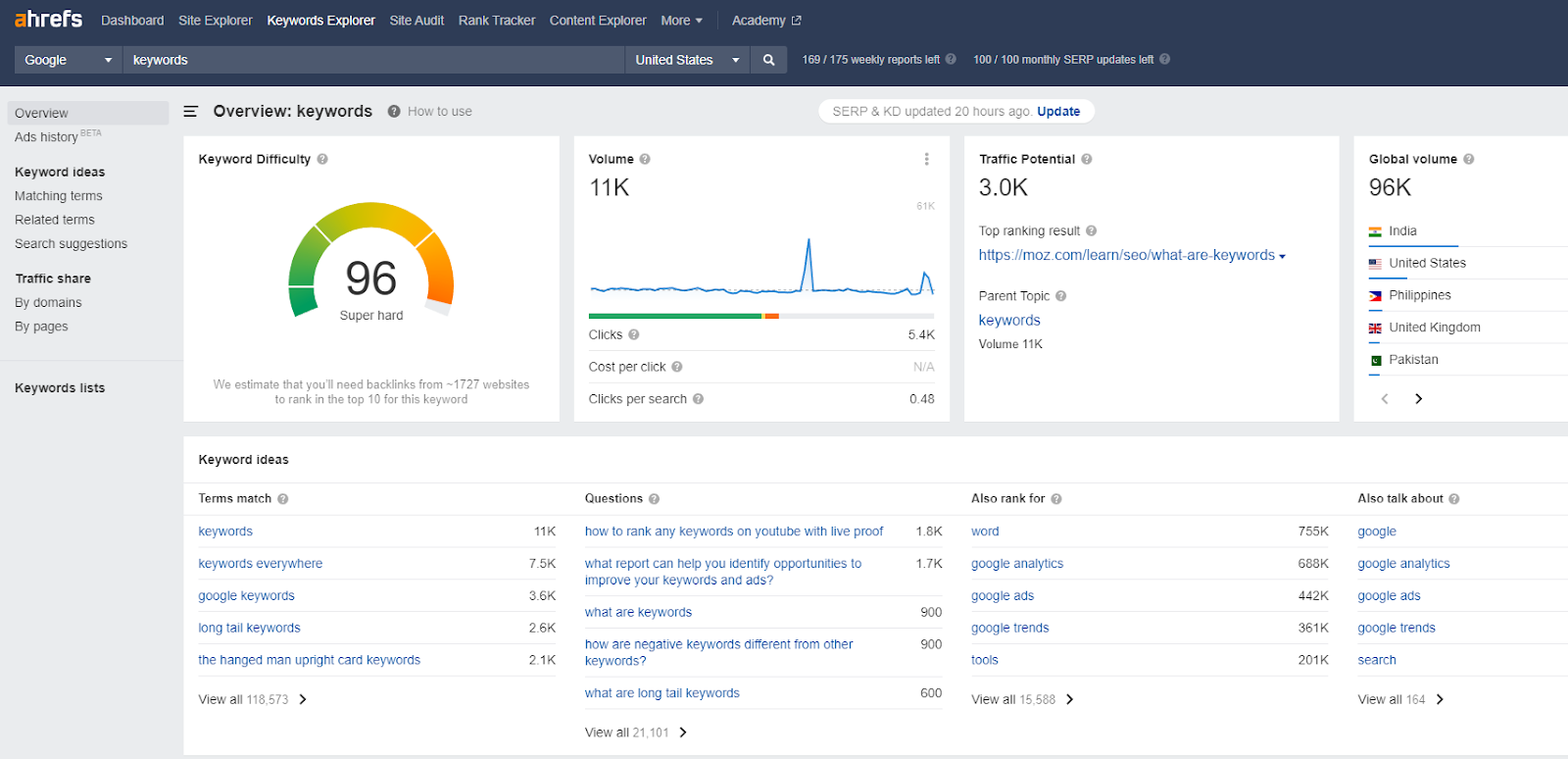Click help icon next to Clicks per search
This screenshot has height=759, width=1568.
(699, 399)
